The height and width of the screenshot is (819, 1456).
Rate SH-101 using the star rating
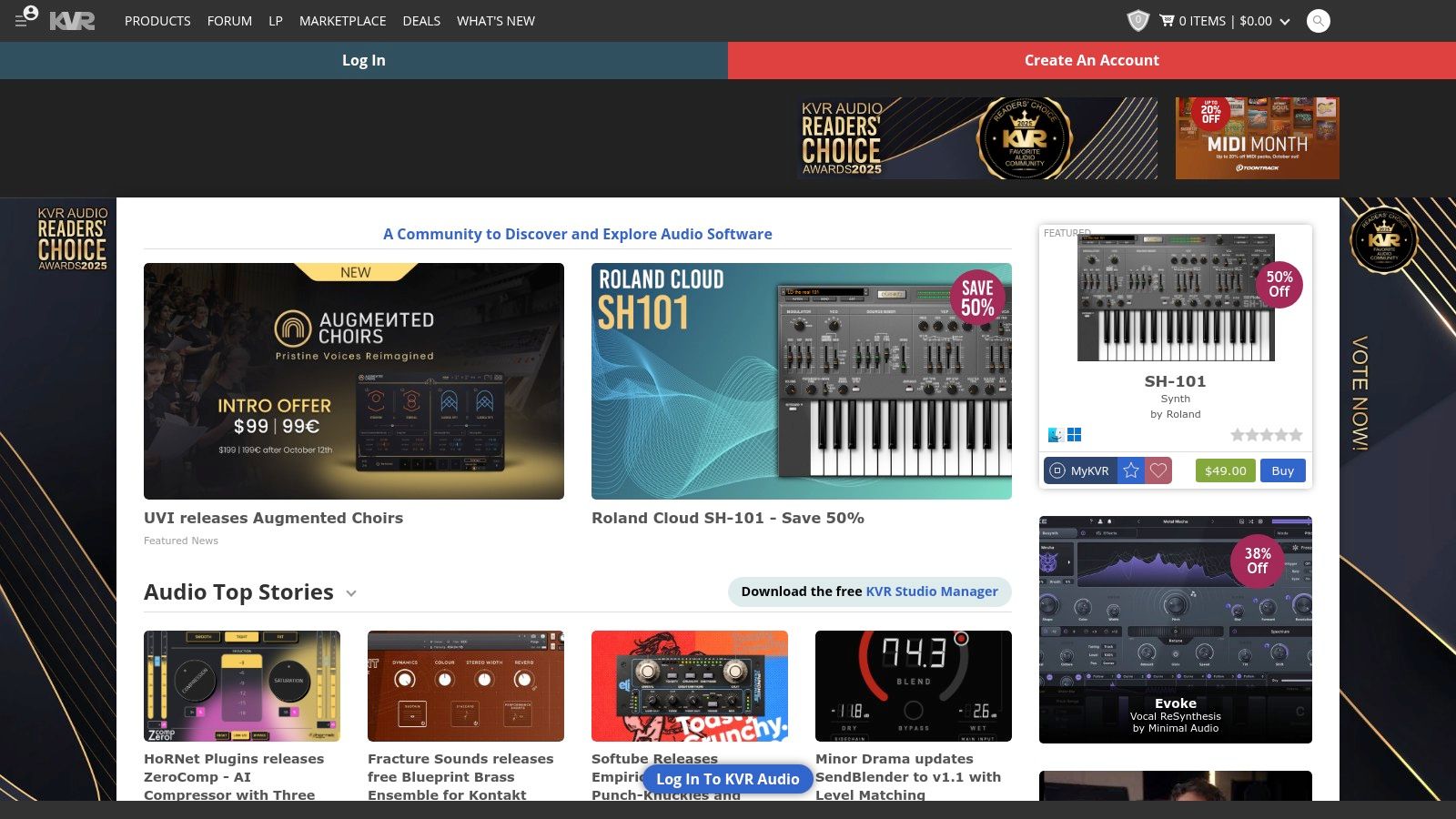click(x=1267, y=435)
